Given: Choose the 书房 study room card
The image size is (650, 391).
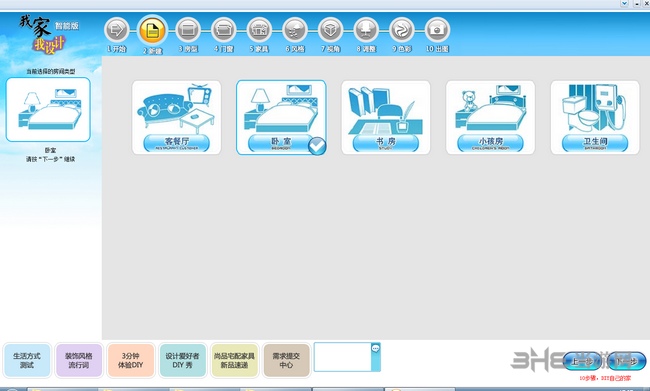Looking at the screenshot, I should [x=386, y=117].
